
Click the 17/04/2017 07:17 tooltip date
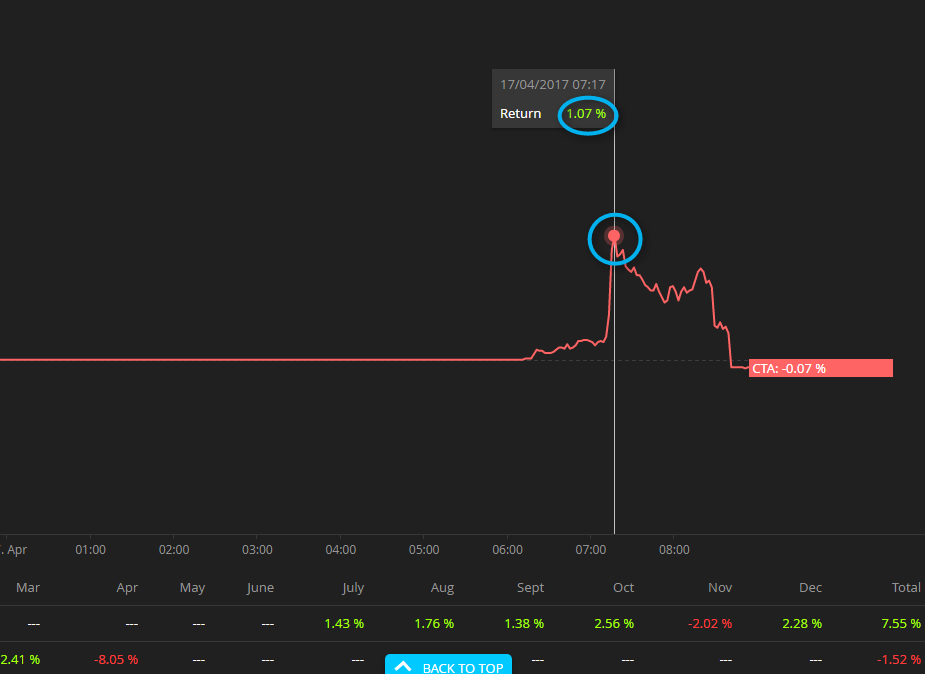552,85
